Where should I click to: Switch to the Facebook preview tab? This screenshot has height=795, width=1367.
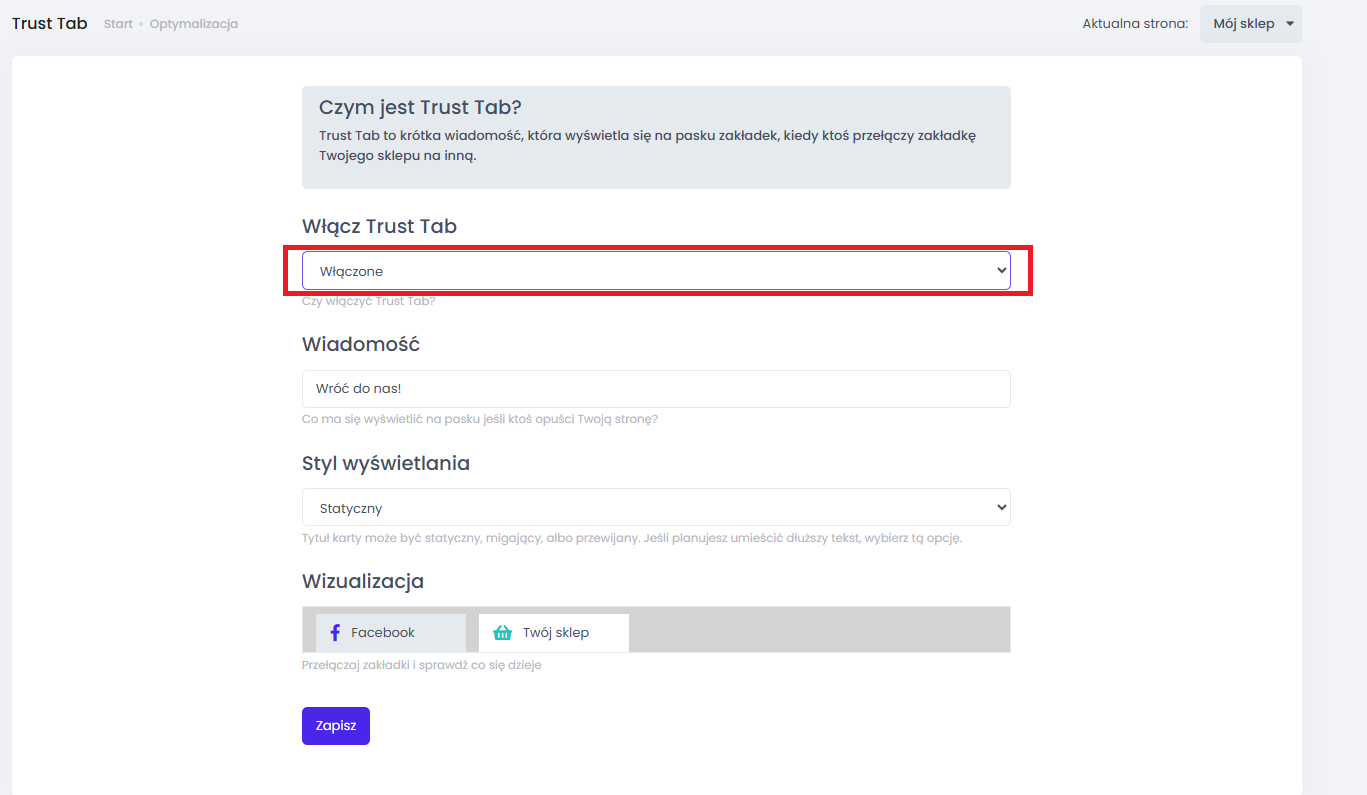(x=391, y=633)
